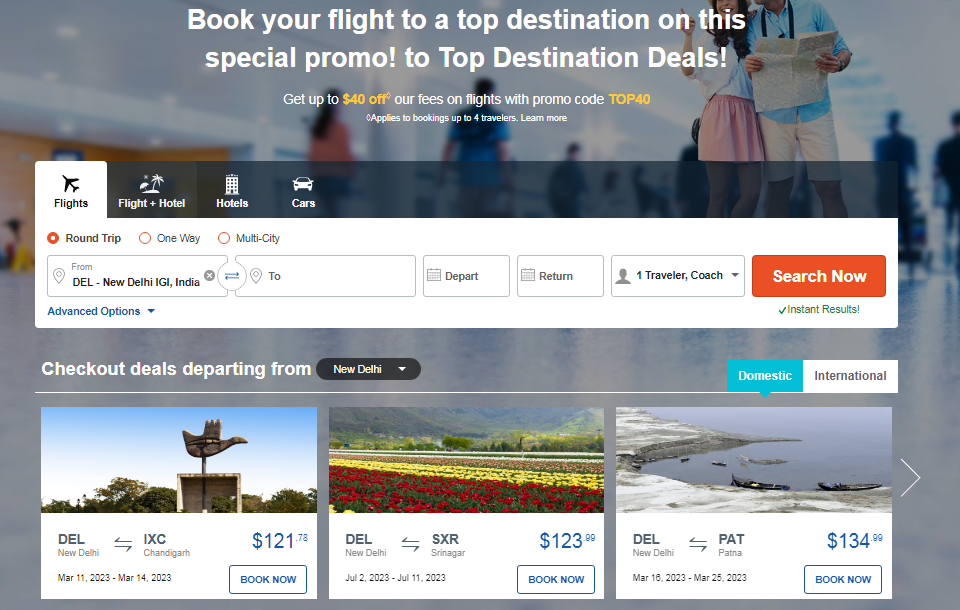Open the Chandigarh deal thumbnail image
This screenshot has height=610, width=960.
click(x=179, y=460)
